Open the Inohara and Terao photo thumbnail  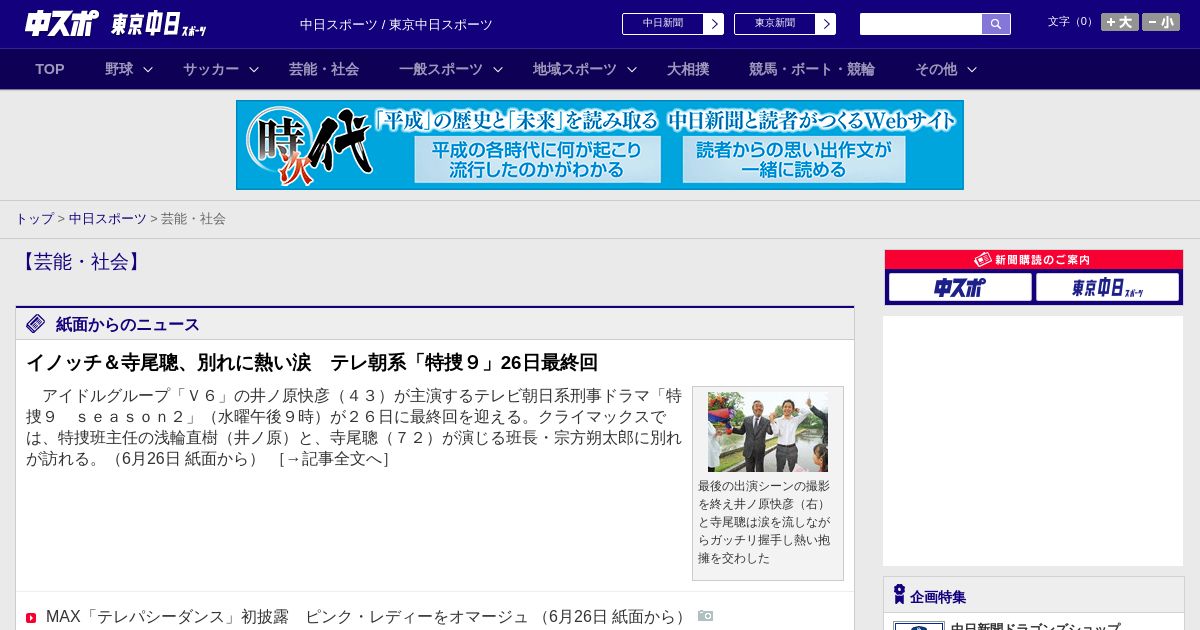[x=768, y=432]
